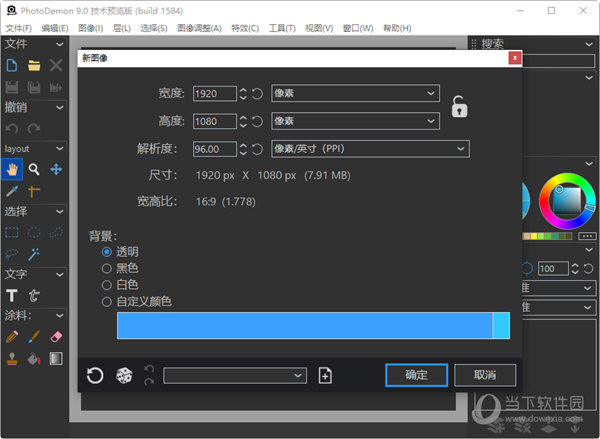Click the Open folder icon
600x439 pixels.
34,65
